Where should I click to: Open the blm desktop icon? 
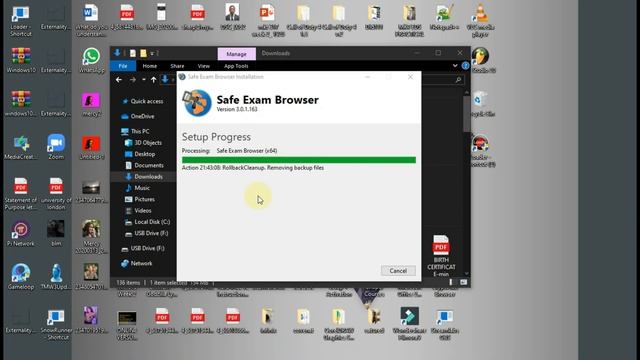point(56,233)
